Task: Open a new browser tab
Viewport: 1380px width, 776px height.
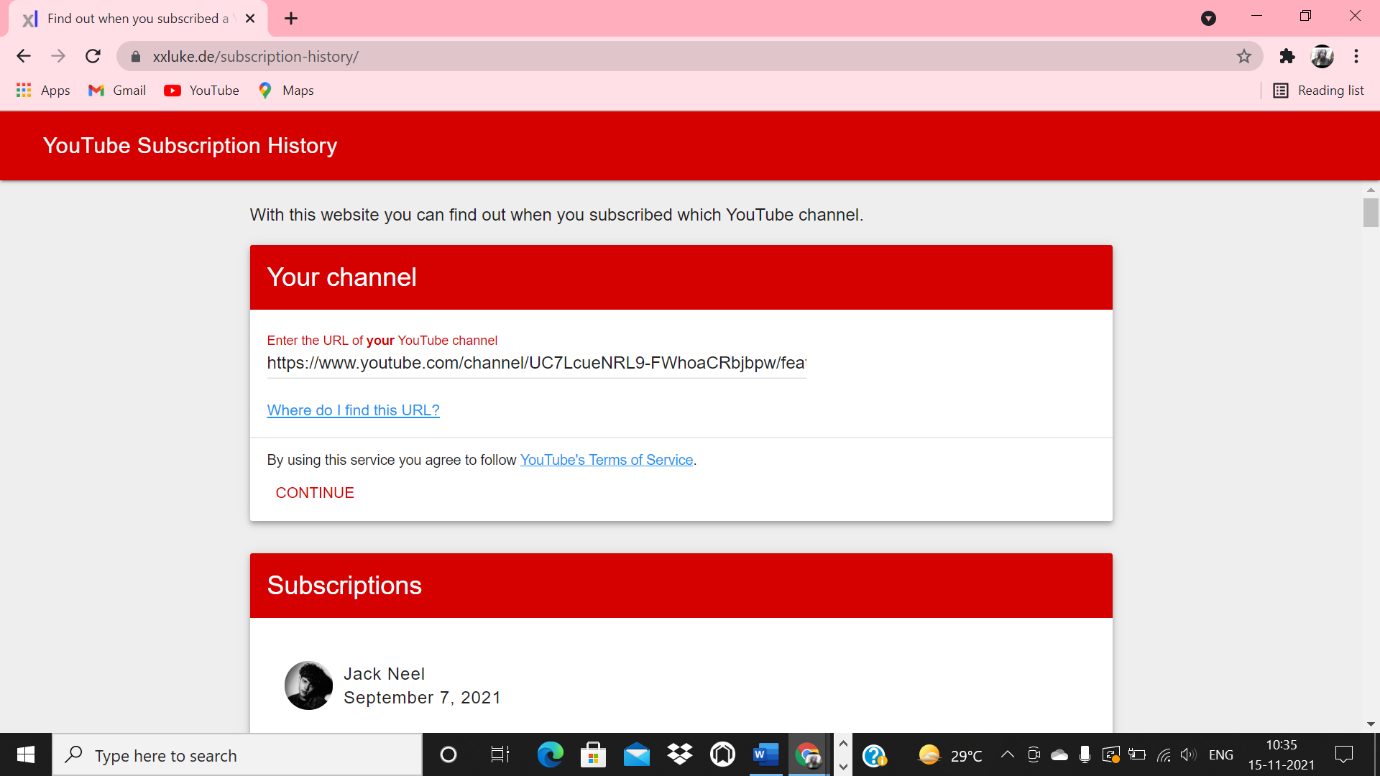Action: coord(291,18)
